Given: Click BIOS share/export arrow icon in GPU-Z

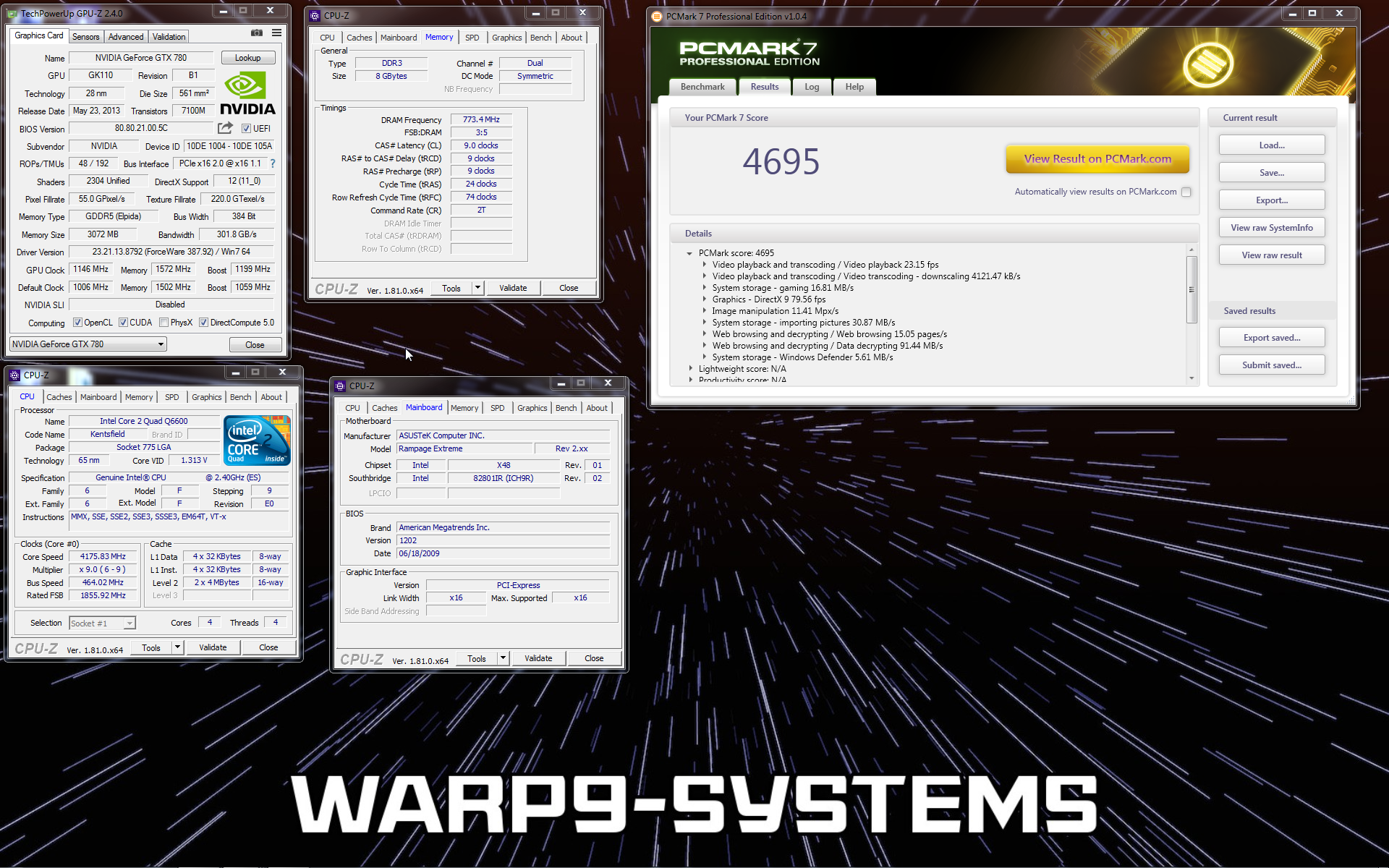Looking at the screenshot, I should [x=226, y=128].
